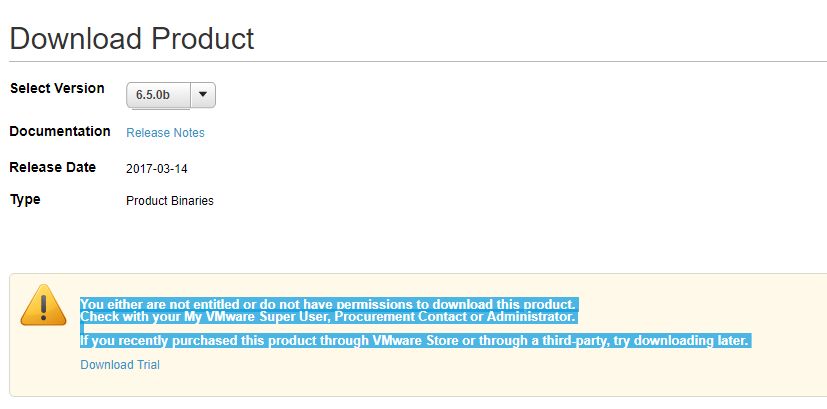The height and width of the screenshot is (409, 827).
Task: Open the Release Notes link
Action: click(165, 133)
